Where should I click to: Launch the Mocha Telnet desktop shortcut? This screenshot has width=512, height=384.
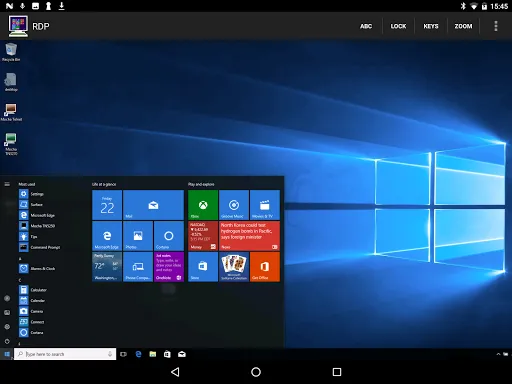click(x=11, y=112)
